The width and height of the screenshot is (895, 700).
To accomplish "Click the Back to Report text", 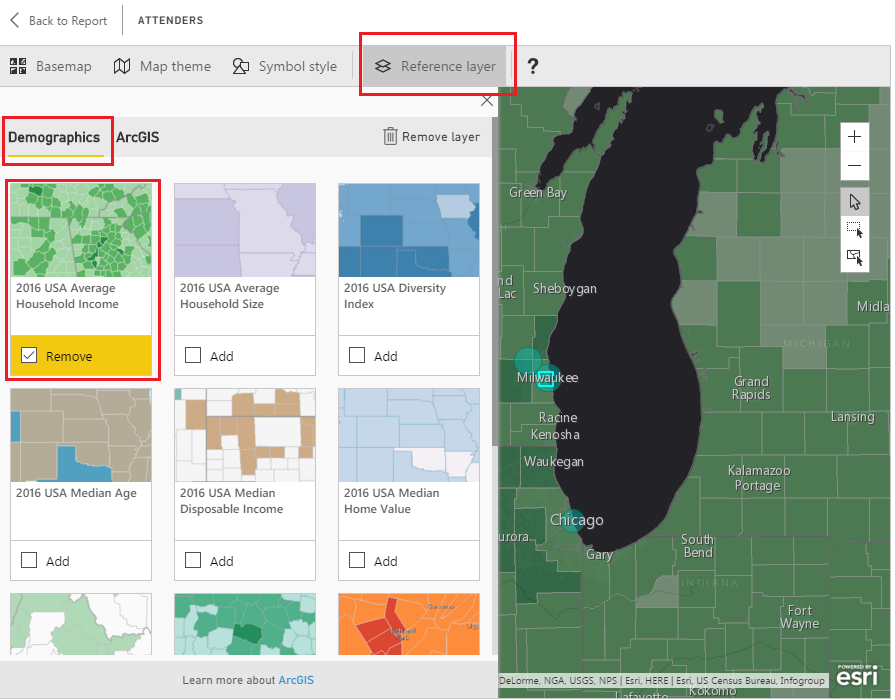I will coord(68,21).
